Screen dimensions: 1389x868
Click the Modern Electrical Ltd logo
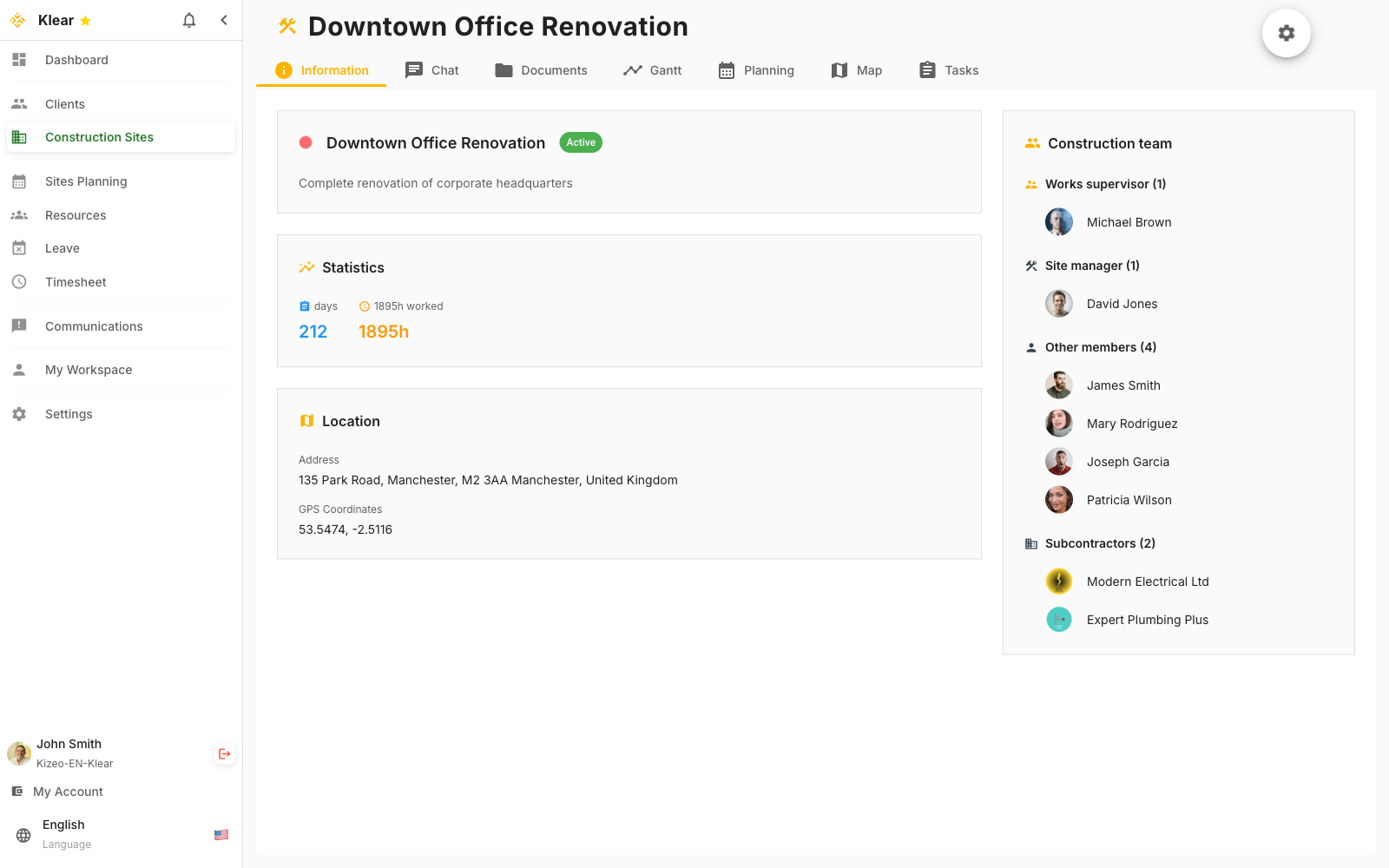click(x=1058, y=582)
